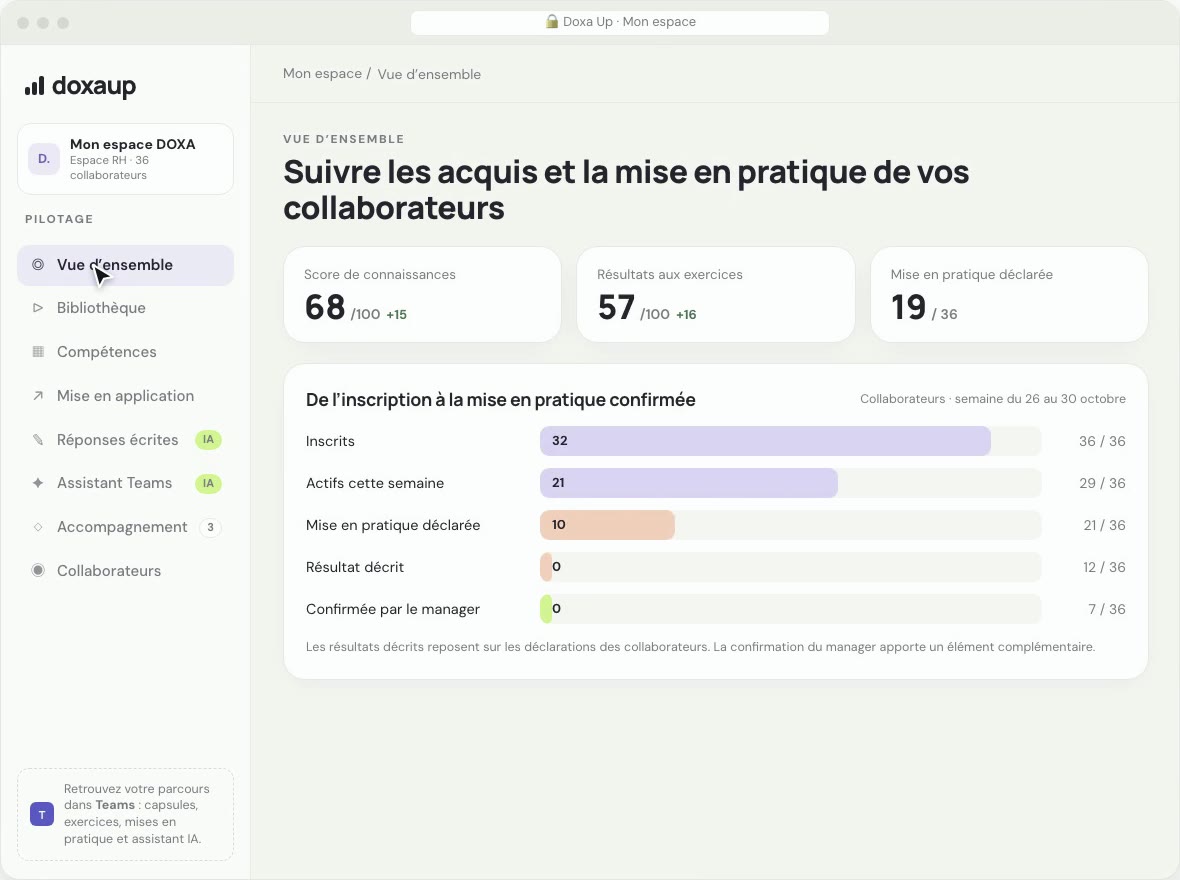Click the arrow icon beside Mise en application

(x=38, y=396)
